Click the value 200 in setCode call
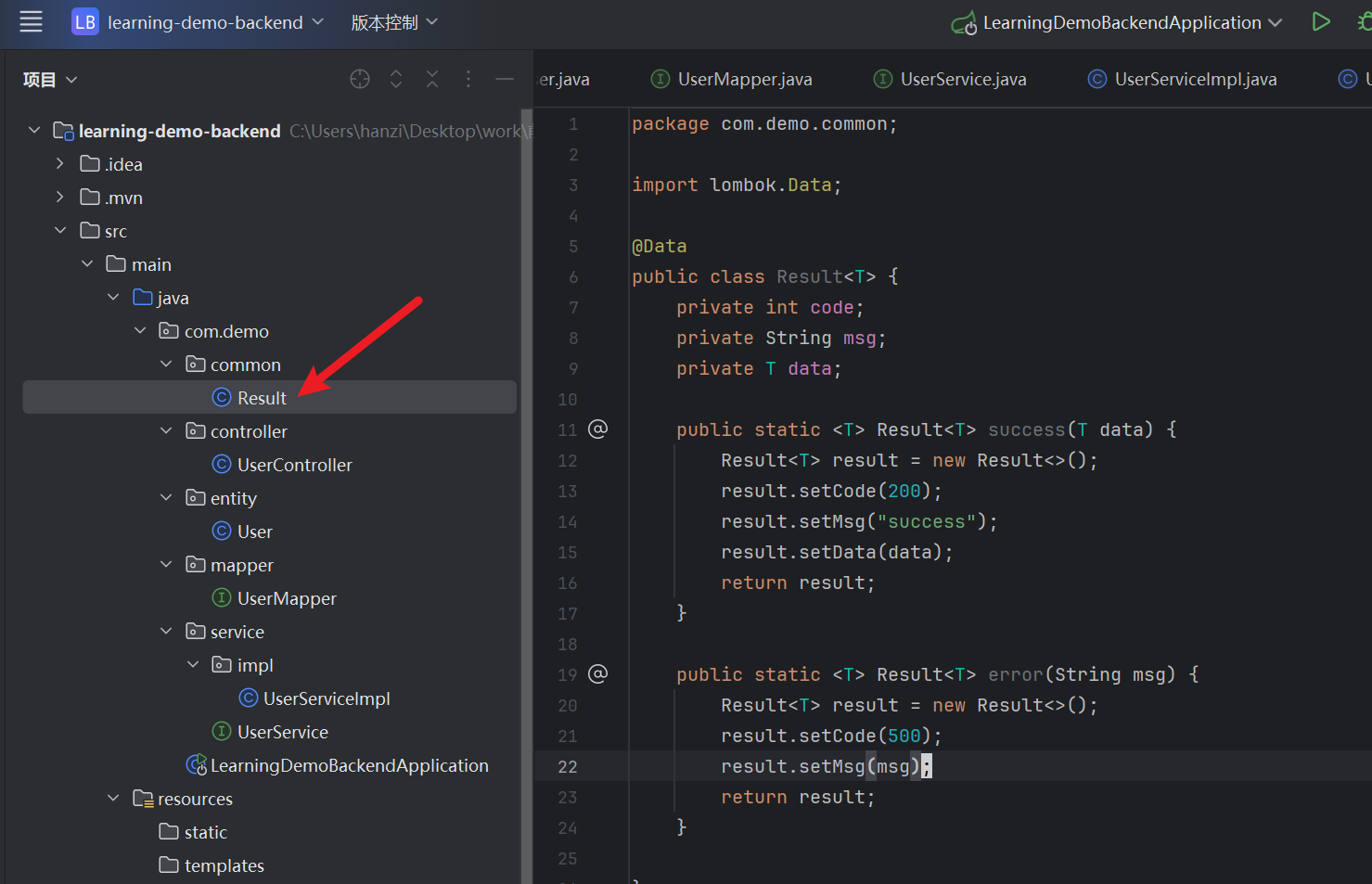 (x=904, y=491)
